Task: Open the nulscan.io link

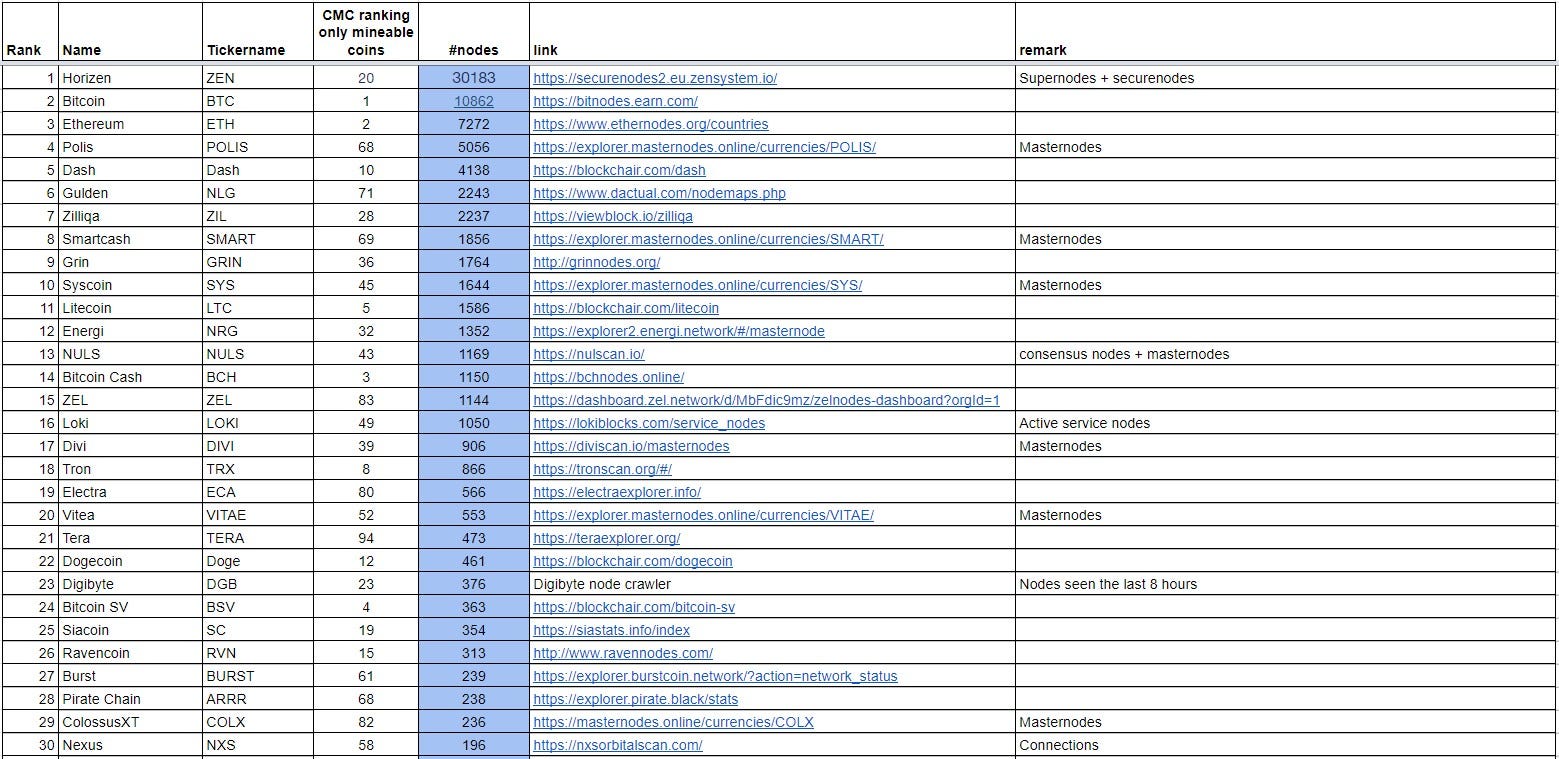Action: pyautogui.click(x=588, y=354)
